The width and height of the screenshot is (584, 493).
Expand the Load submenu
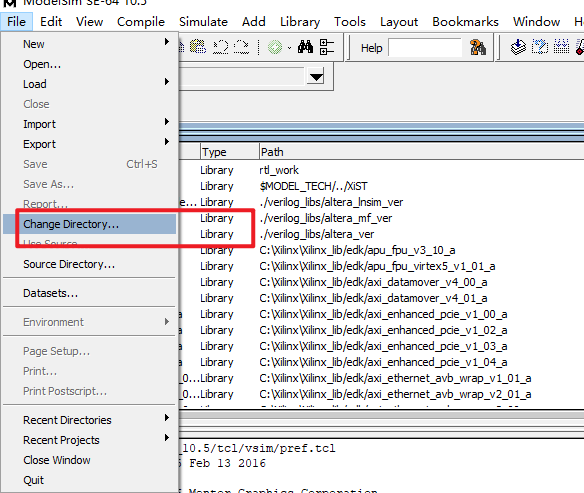tap(89, 84)
